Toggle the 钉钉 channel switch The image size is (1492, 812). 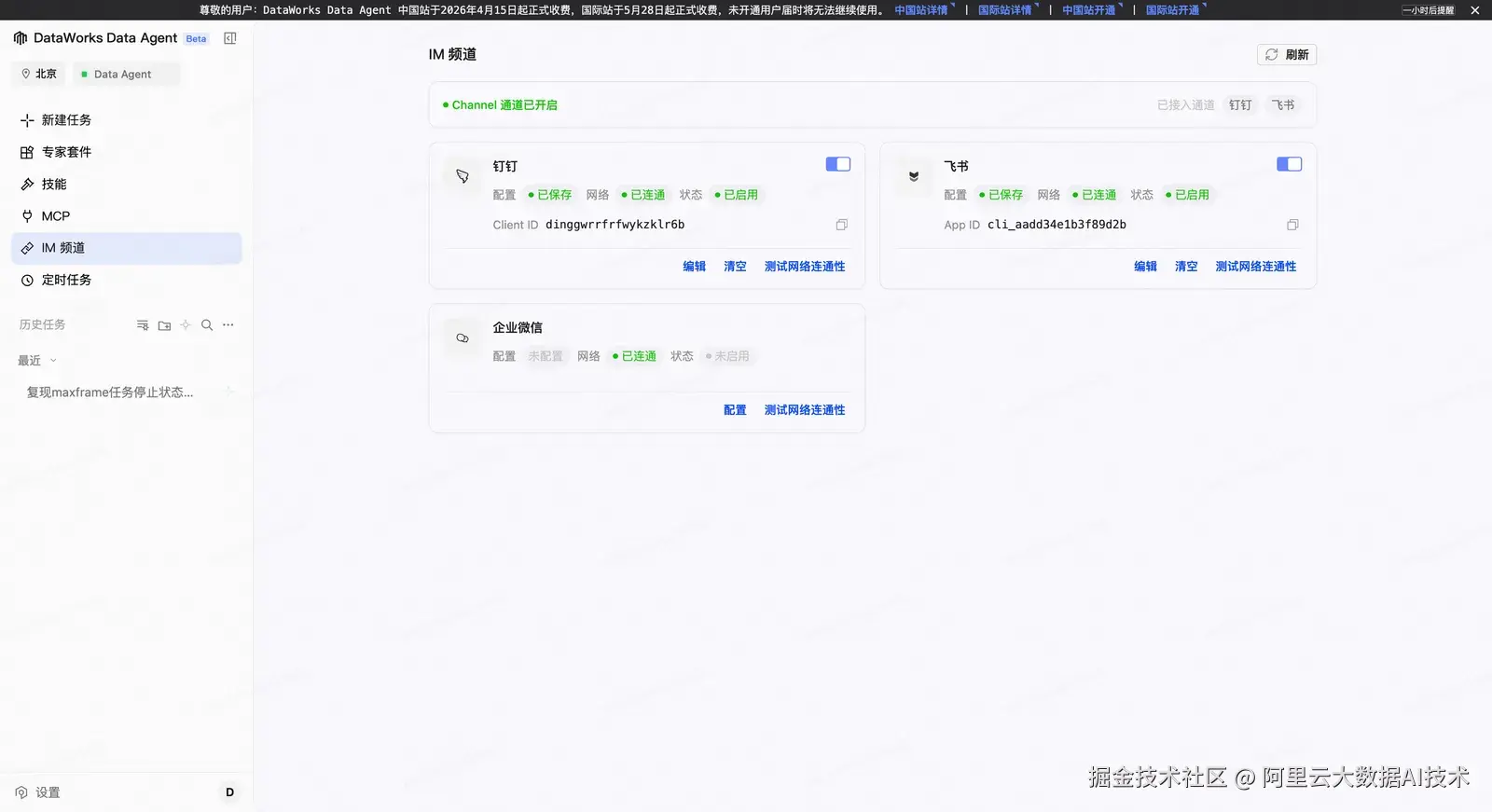tap(838, 164)
